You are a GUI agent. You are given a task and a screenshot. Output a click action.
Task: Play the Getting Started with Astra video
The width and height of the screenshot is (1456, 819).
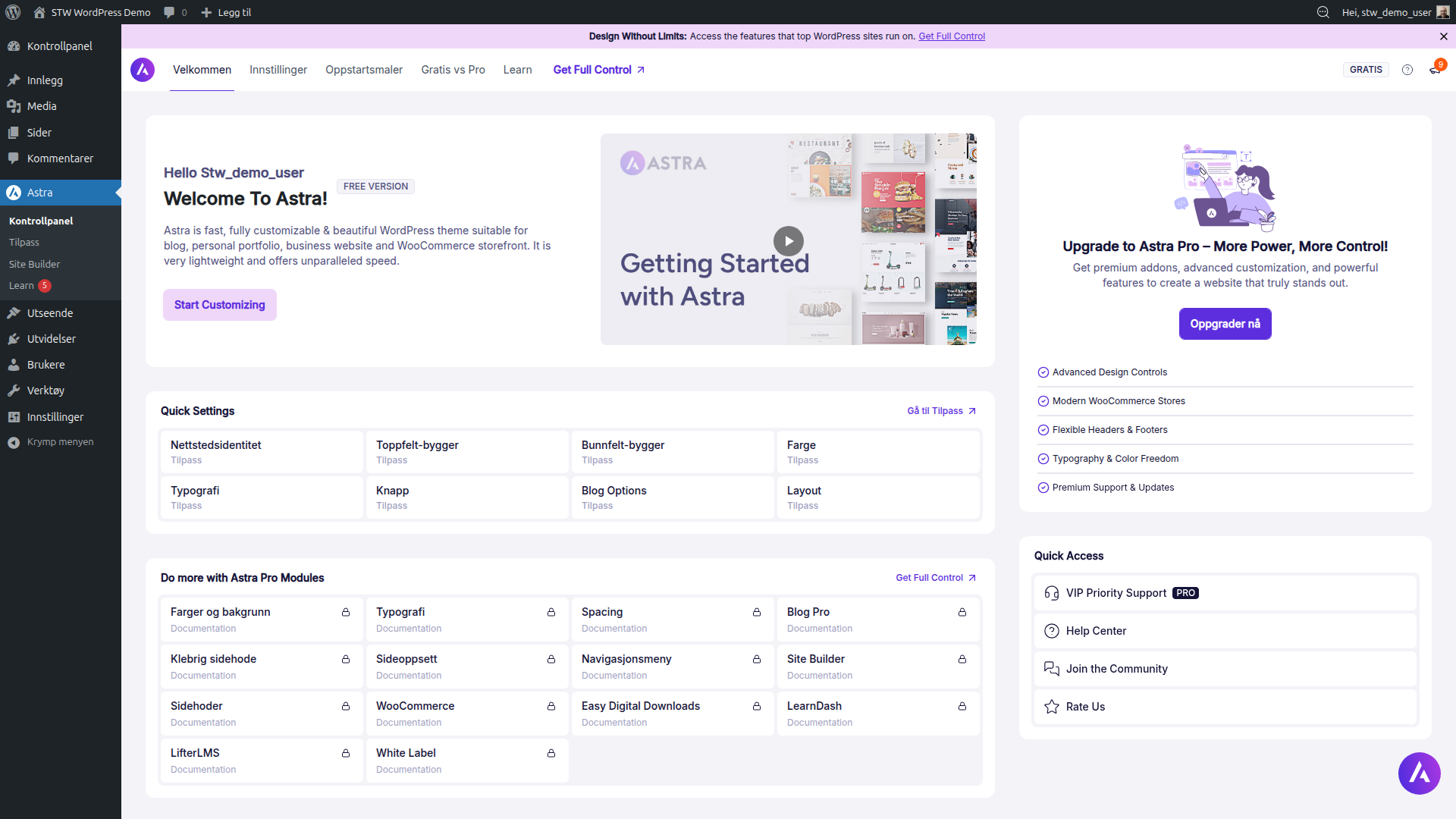point(789,241)
